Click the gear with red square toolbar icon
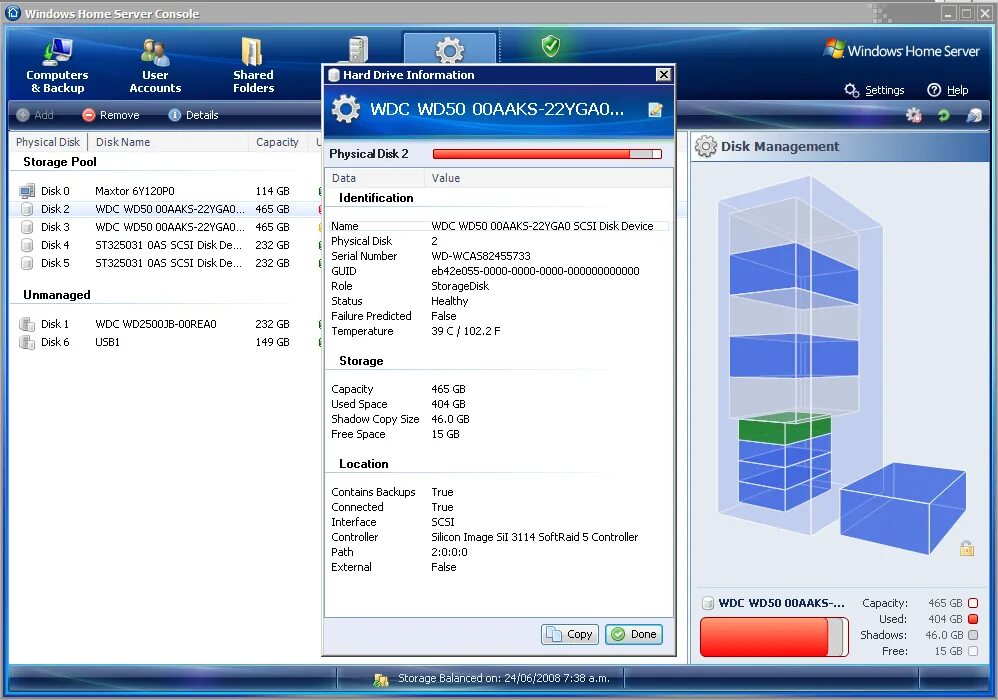 pos(913,115)
